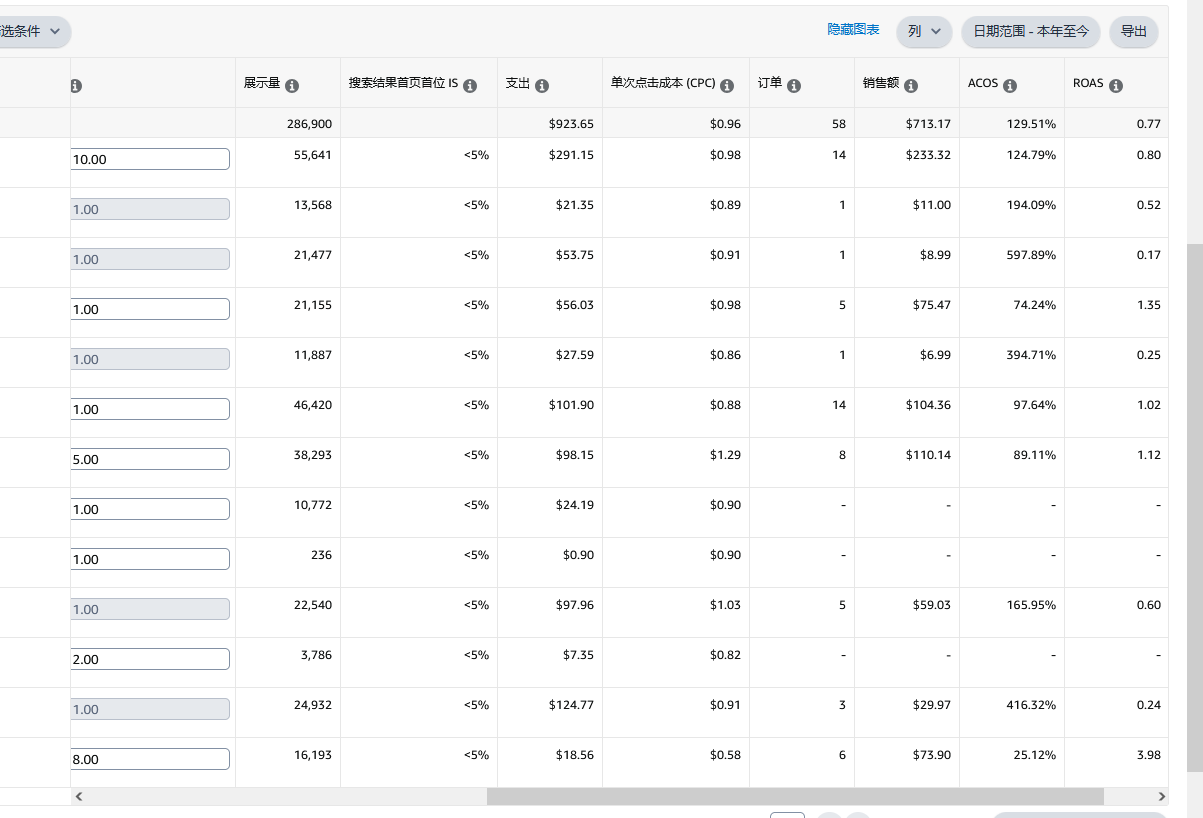The width and height of the screenshot is (1203, 818).
Task: Click the 支出 column info icon
Action: click(x=542, y=86)
